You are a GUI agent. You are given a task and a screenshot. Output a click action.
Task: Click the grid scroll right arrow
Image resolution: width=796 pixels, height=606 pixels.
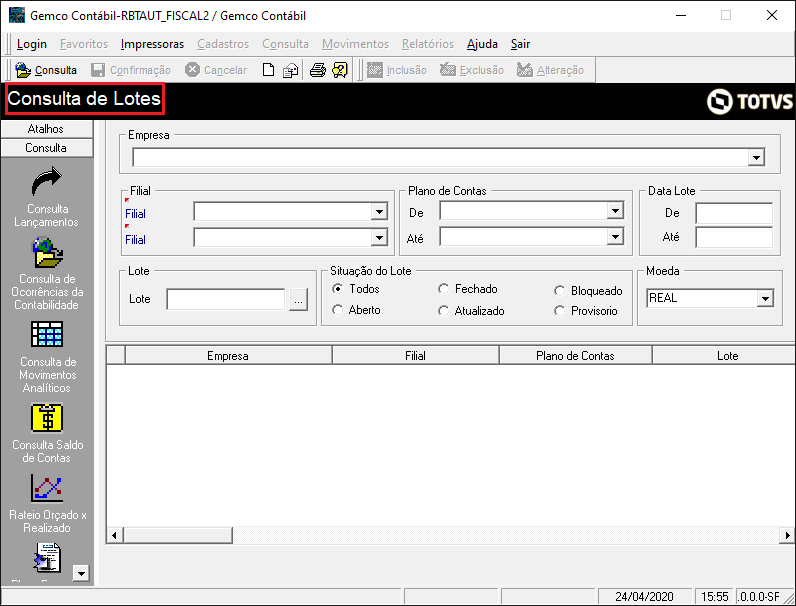[787, 535]
